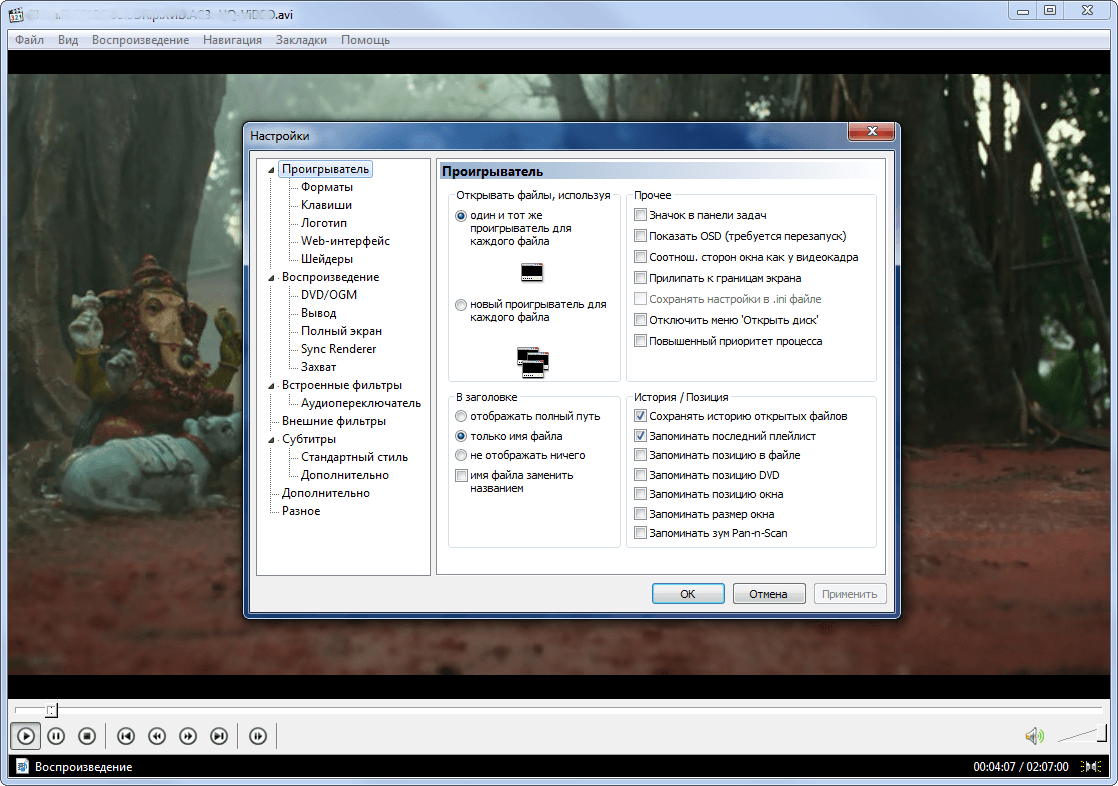Collapse the Встроенные фильтры node arrow
The height and width of the screenshot is (786, 1118).
(x=271, y=386)
